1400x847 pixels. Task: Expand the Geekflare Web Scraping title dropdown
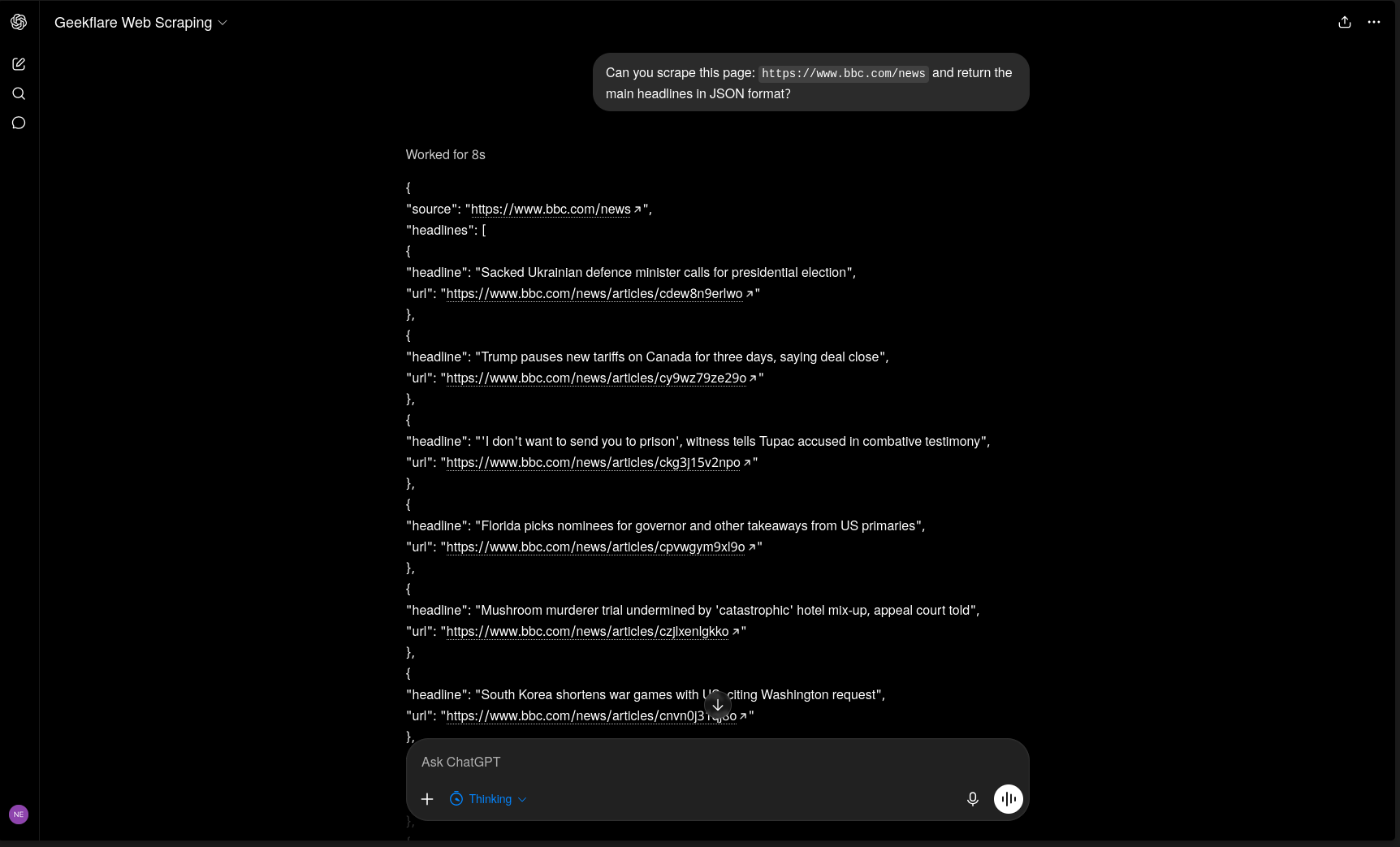(x=140, y=23)
